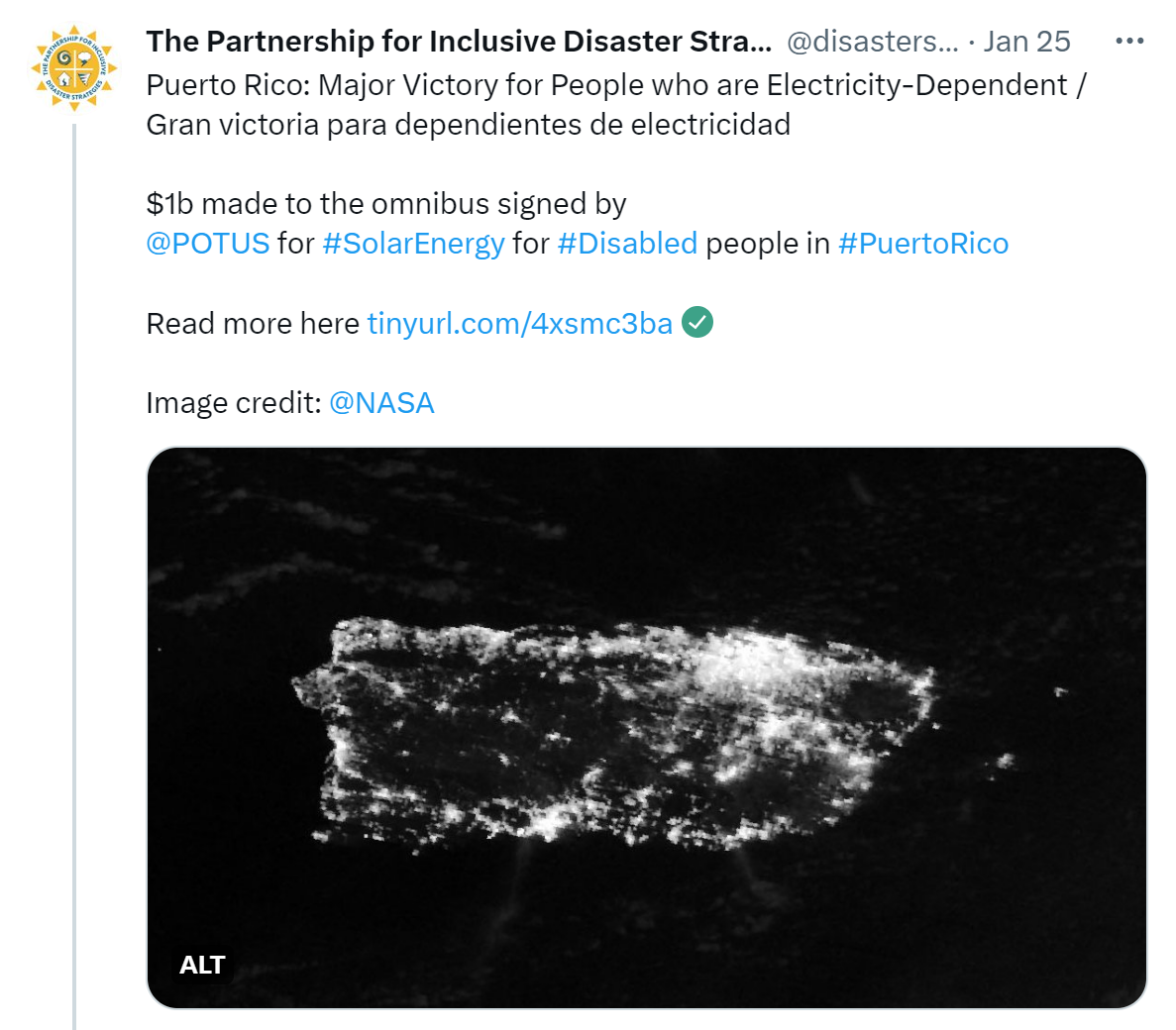Open the @POTUS mention
1176x1030 pixels.
(208, 244)
